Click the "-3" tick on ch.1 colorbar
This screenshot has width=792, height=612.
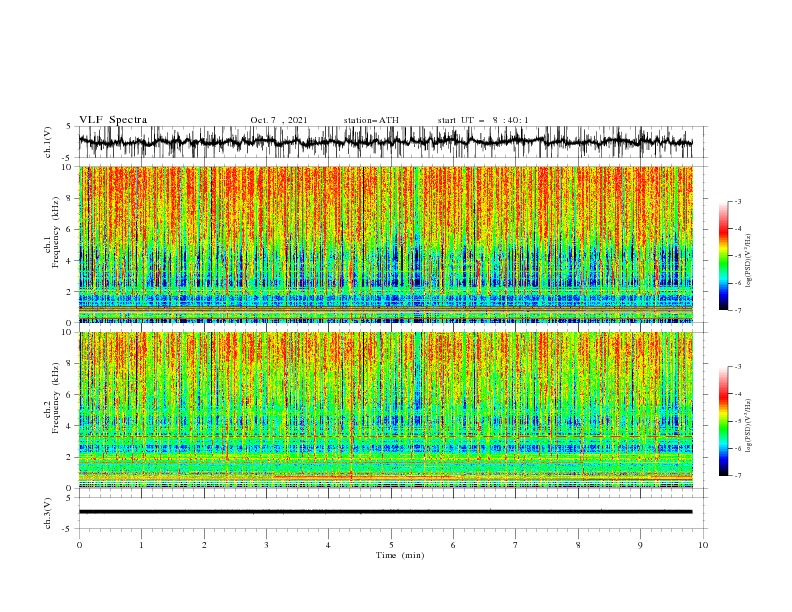(x=737, y=201)
